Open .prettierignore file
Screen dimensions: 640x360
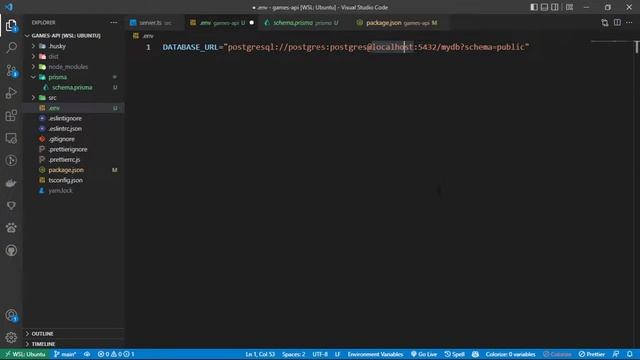pyautogui.click(x=73, y=149)
